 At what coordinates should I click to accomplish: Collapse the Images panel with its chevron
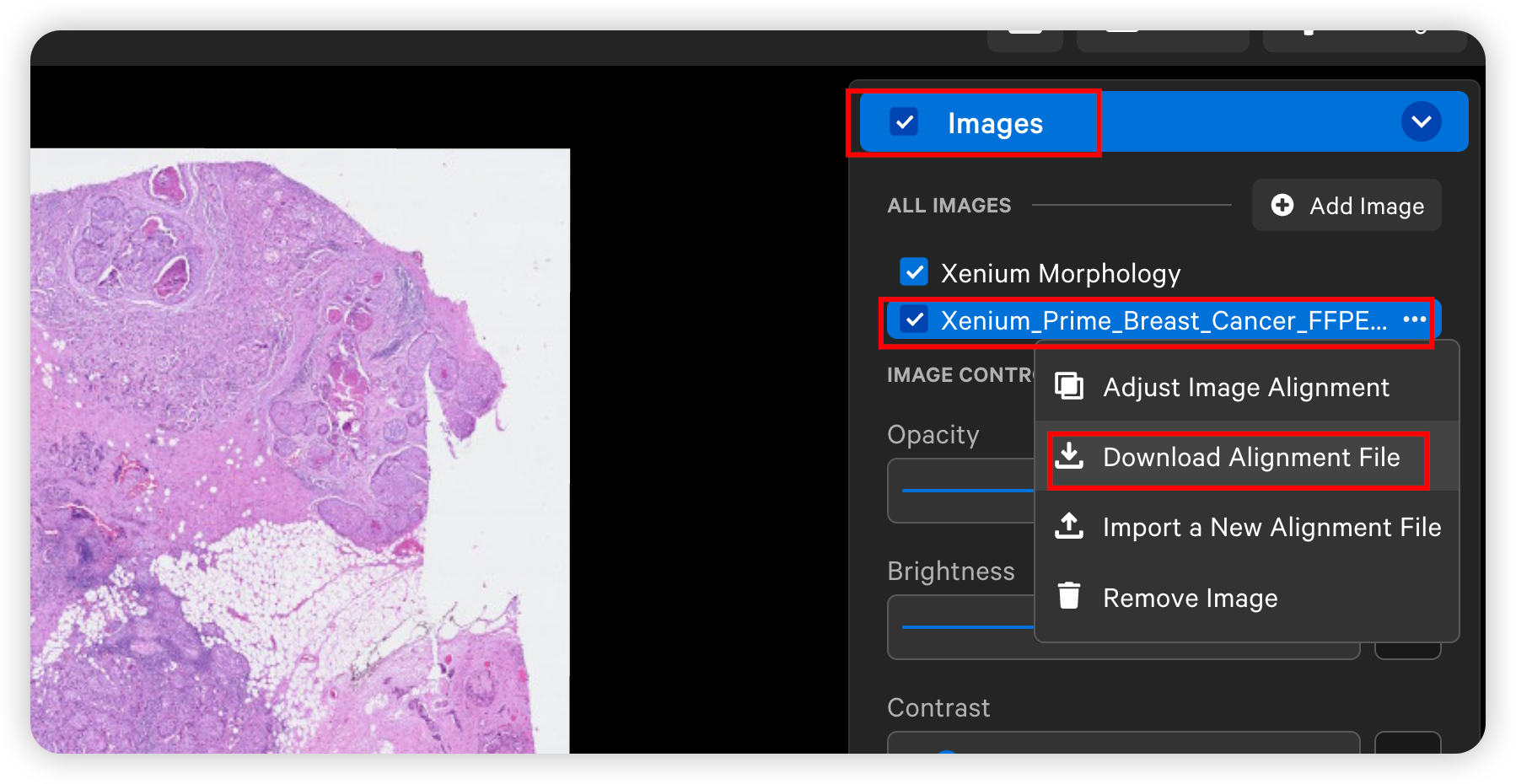[x=1422, y=121]
